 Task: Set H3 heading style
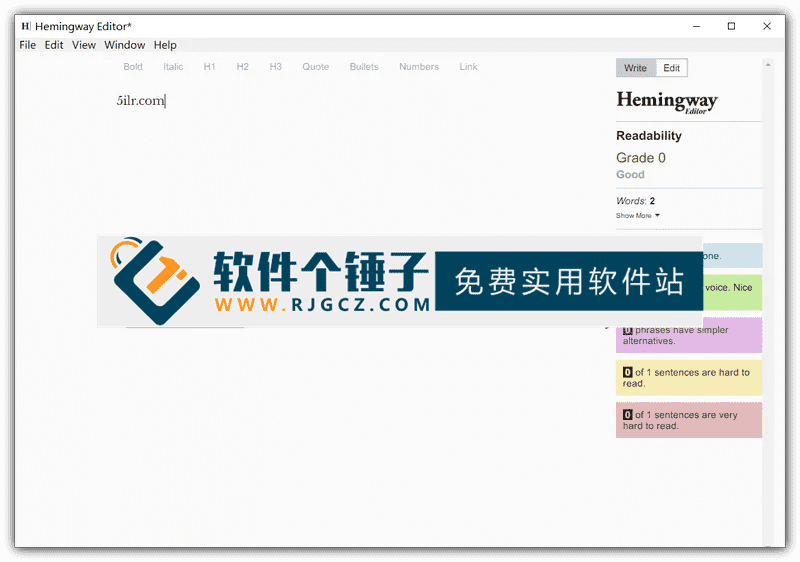(276, 67)
